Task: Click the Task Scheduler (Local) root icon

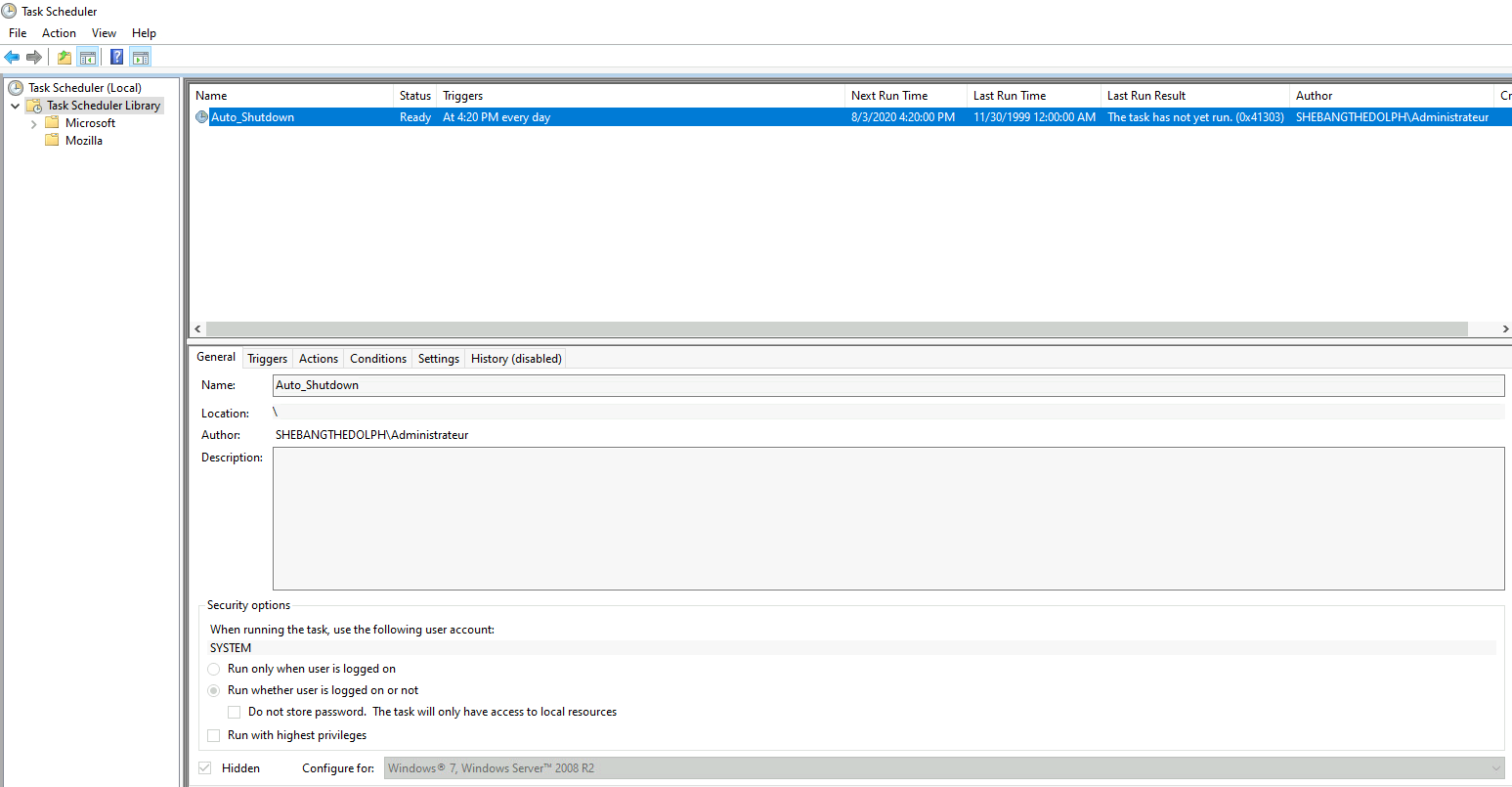Action: pyautogui.click(x=16, y=87)
